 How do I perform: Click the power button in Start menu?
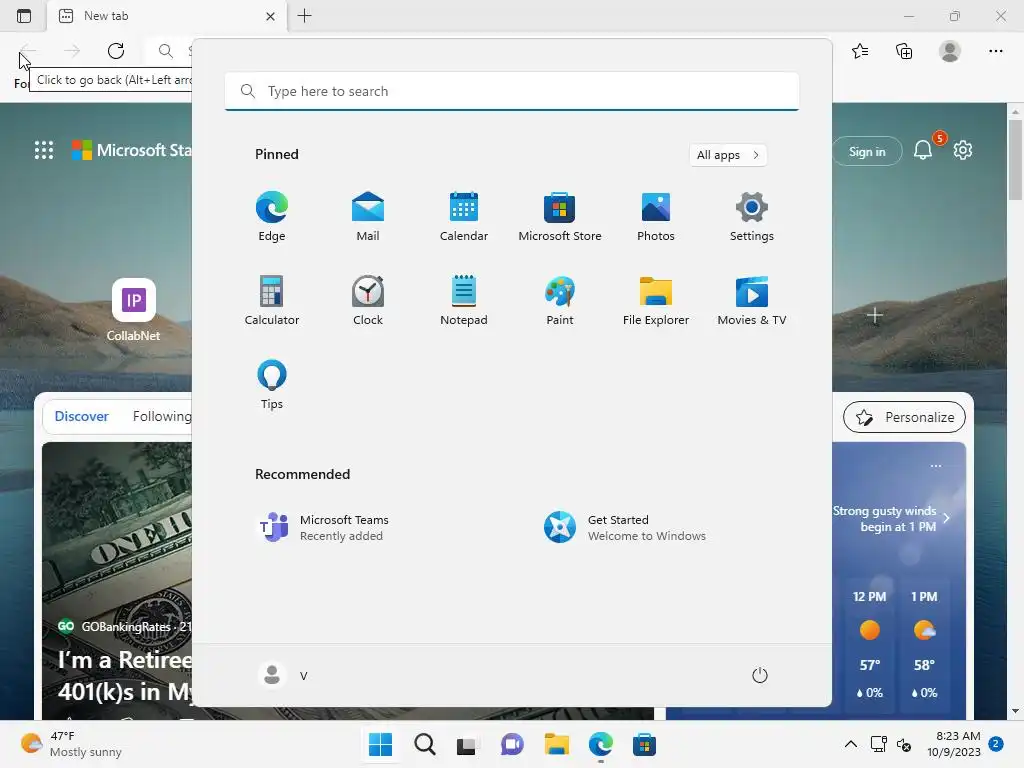coord(760,675)
